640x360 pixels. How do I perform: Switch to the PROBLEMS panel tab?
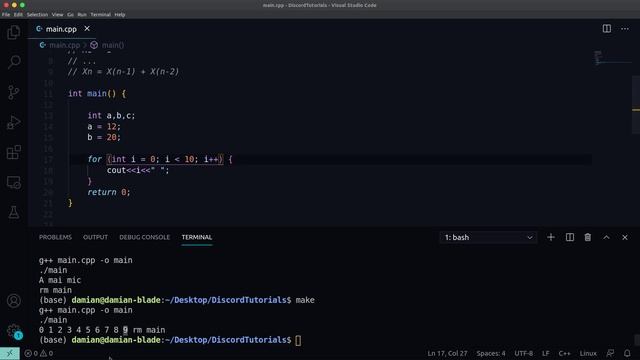click(56, 237)
